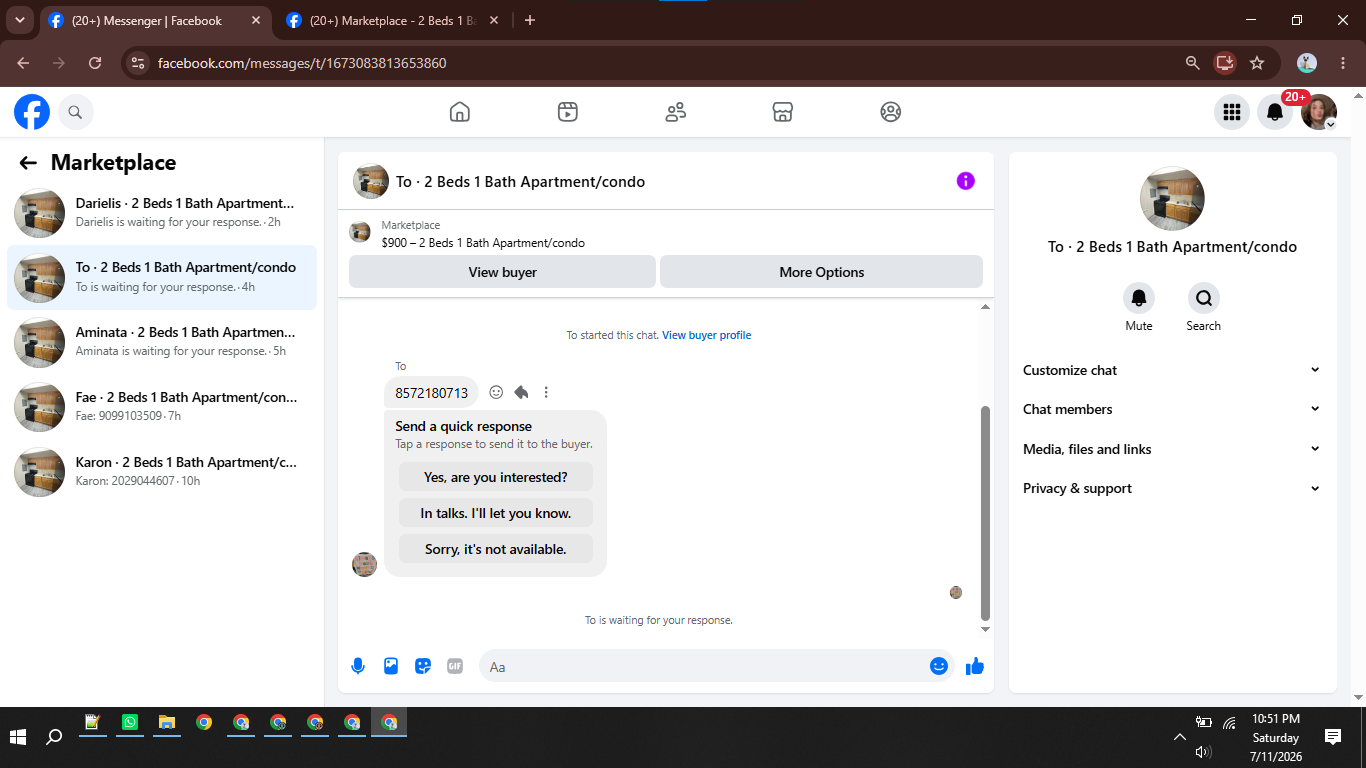Click the voice clip microphone icon
The width and height of the screenshot is (1366, 768).
pos(358,666)
